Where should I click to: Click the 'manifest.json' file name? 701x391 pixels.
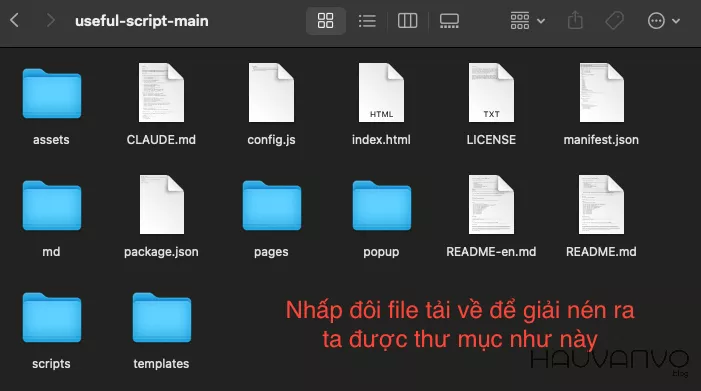click(601, 140)
